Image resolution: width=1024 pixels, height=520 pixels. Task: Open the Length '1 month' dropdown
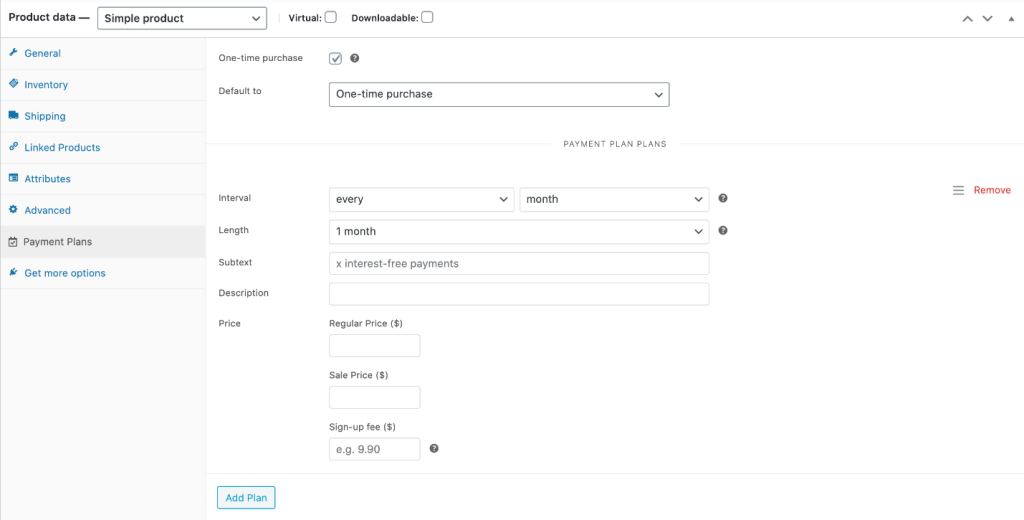tap(519, 231)
